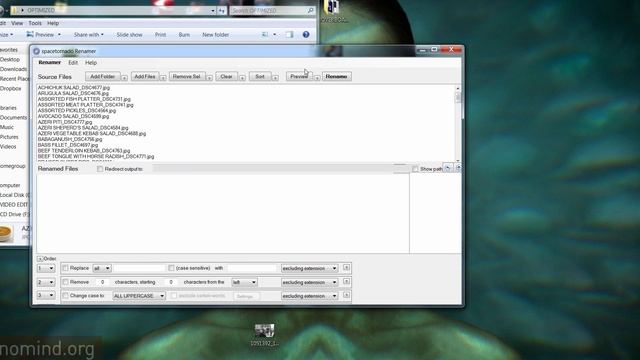Open order number 1 dropdown
640x360 pixels.
[46, 268]
